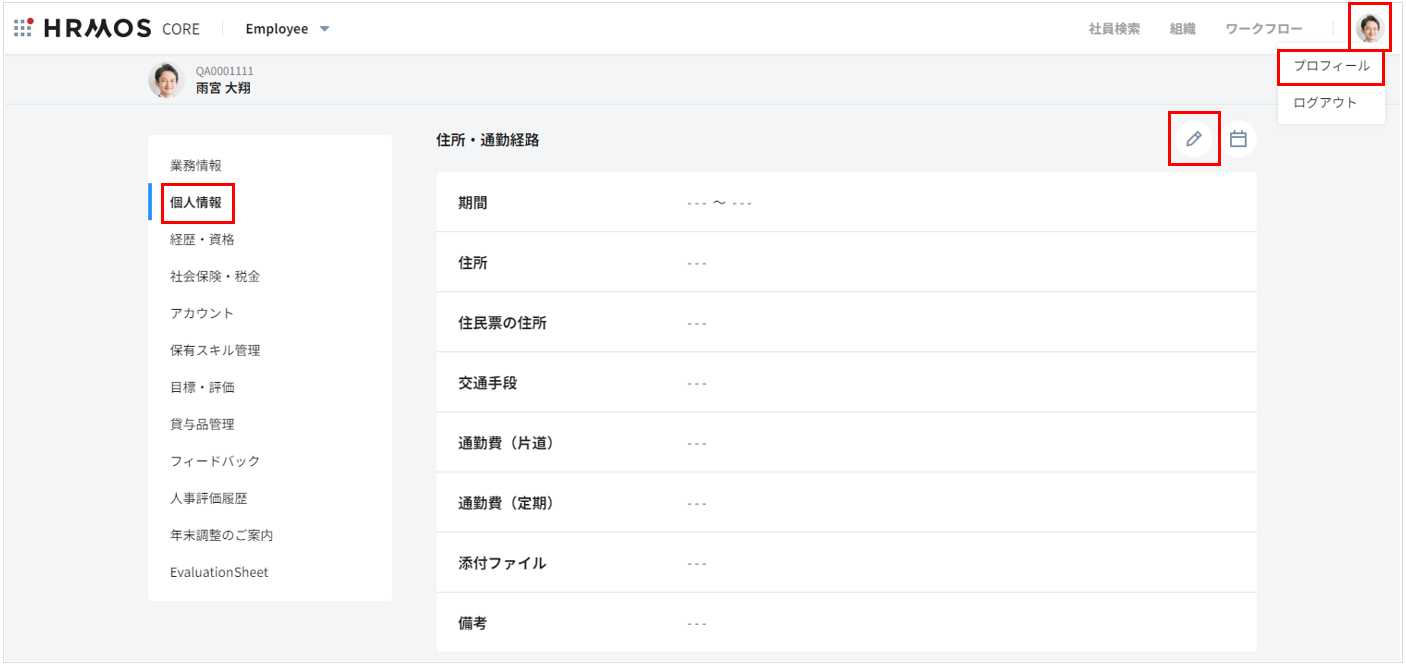Select プロフィール from the user menu

pyautogui.click(x=1331, y=66)
